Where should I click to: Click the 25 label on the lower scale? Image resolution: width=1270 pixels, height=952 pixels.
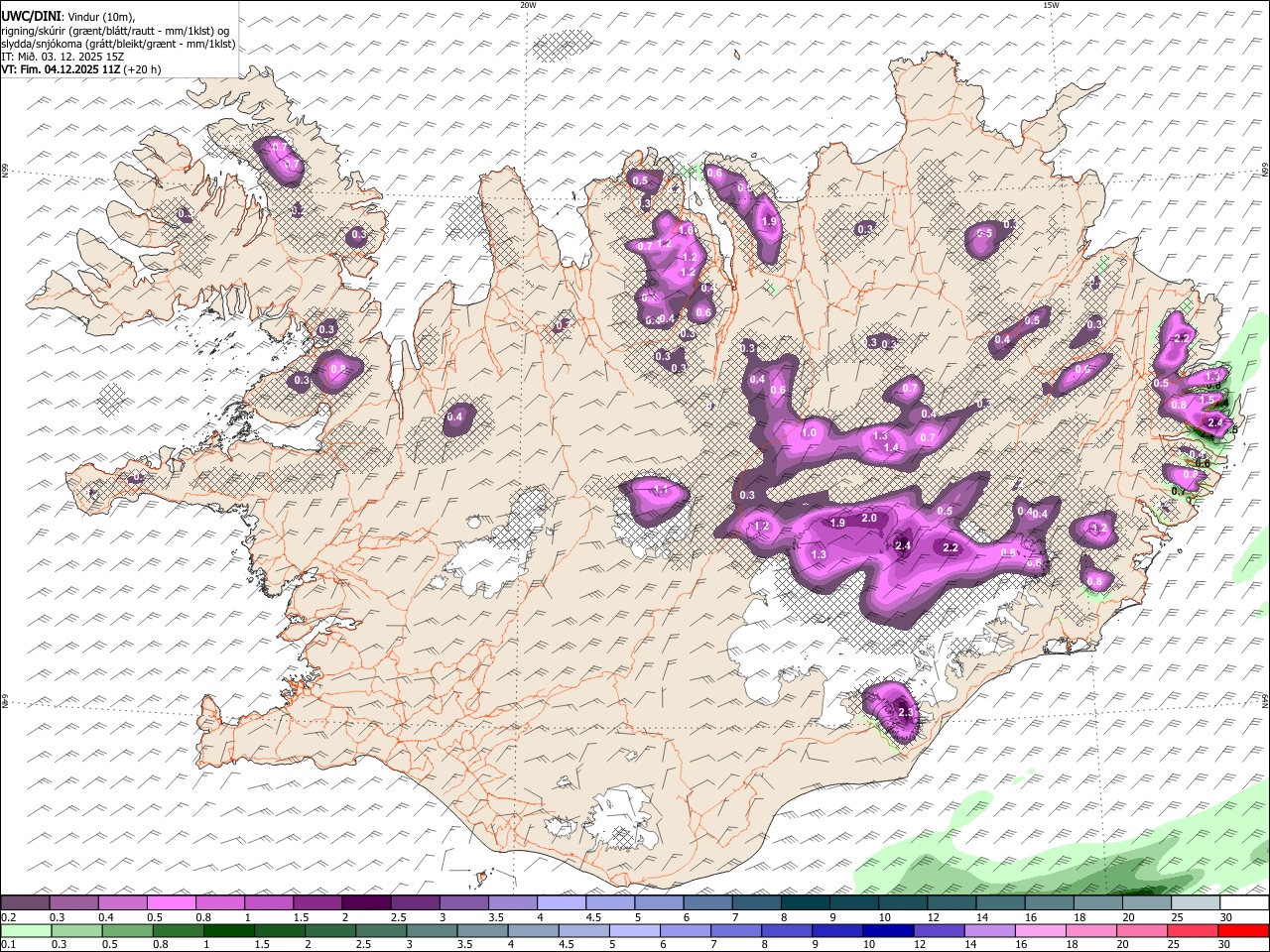(x=1173, y=945)
